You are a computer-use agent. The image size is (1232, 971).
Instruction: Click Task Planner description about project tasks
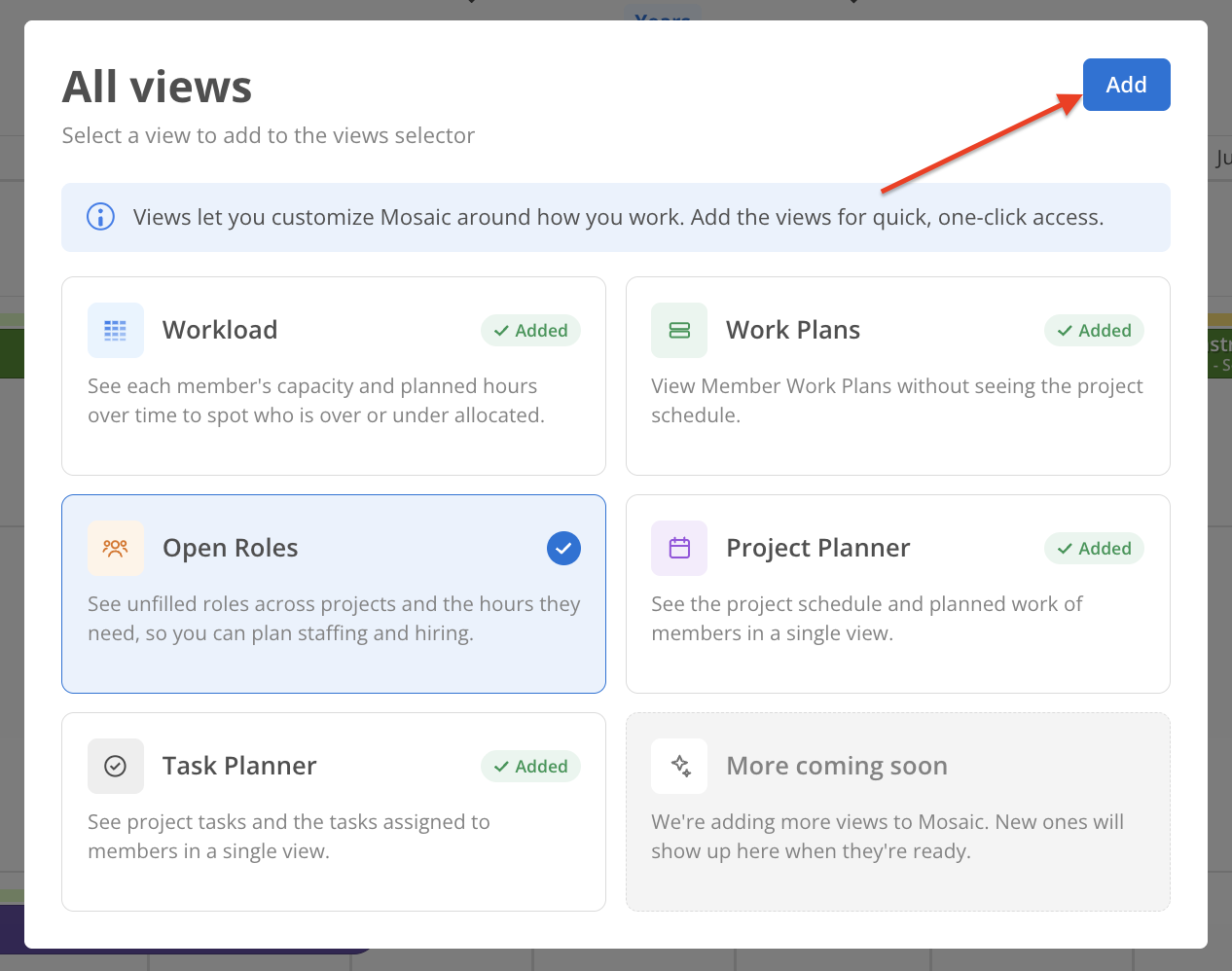(x=289, y=837)
